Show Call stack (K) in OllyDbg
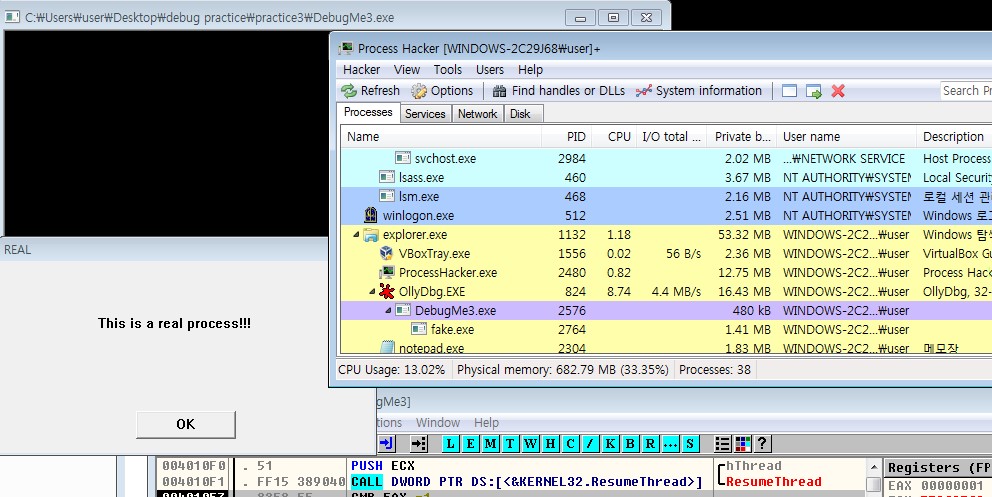Image resolution: width=992 pixels, height=497 pixels. point(610,444)
